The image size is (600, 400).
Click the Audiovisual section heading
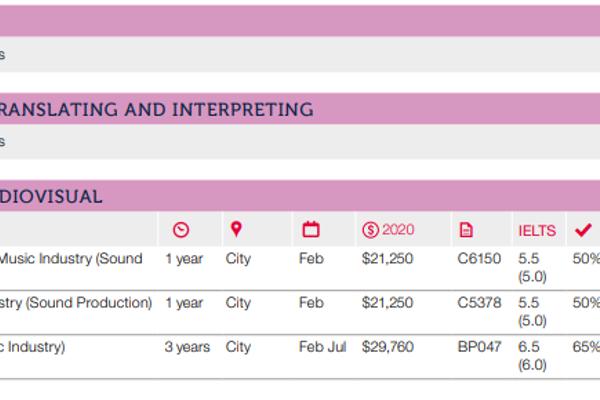(x=51, y=197)
